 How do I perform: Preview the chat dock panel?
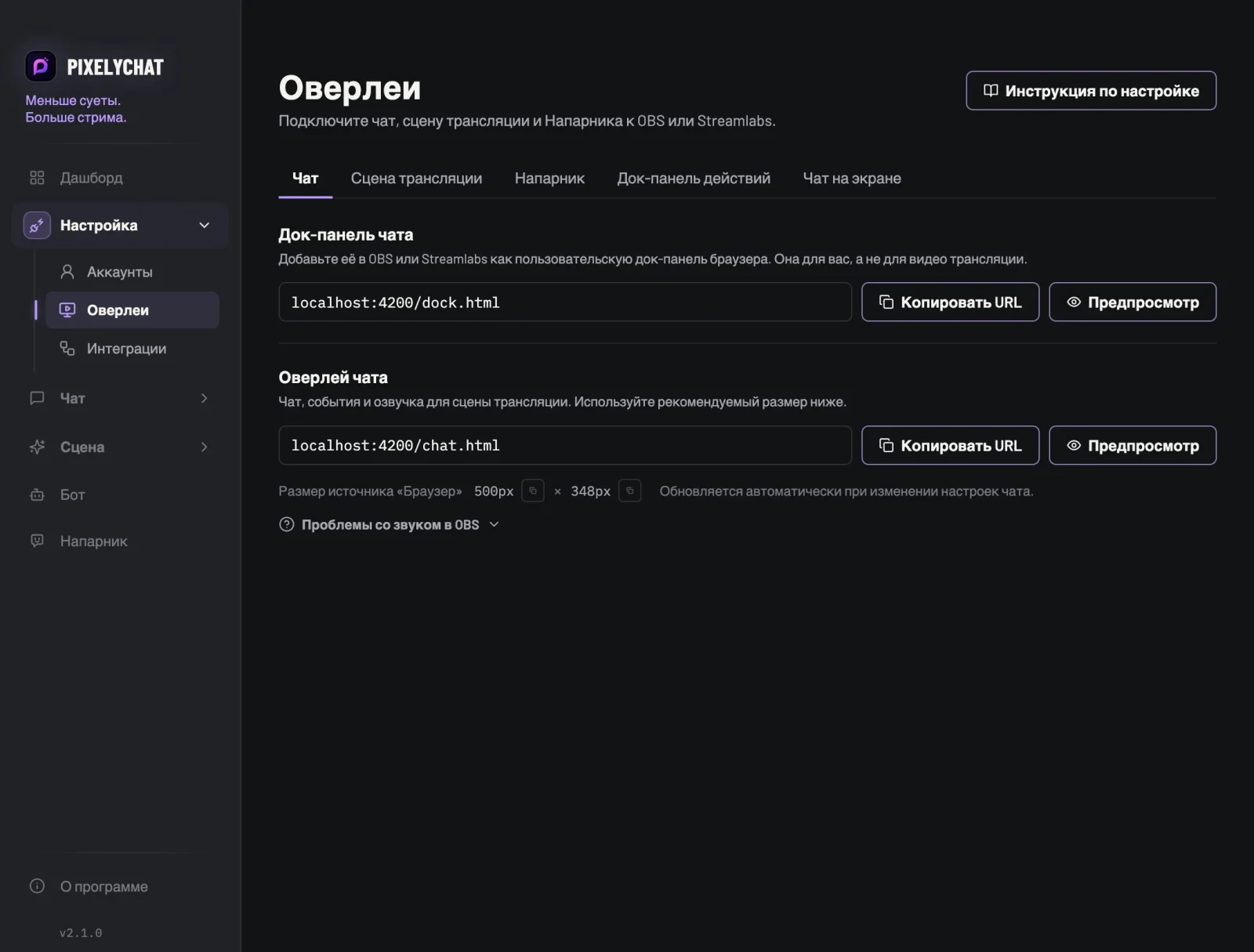1133,302
